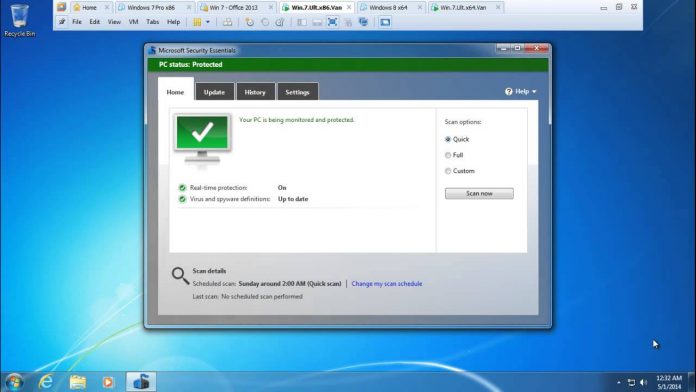Click the Unity mode toolbar icon
The height and width of the screenshot is (392, 696).
(x=348, y=22)
